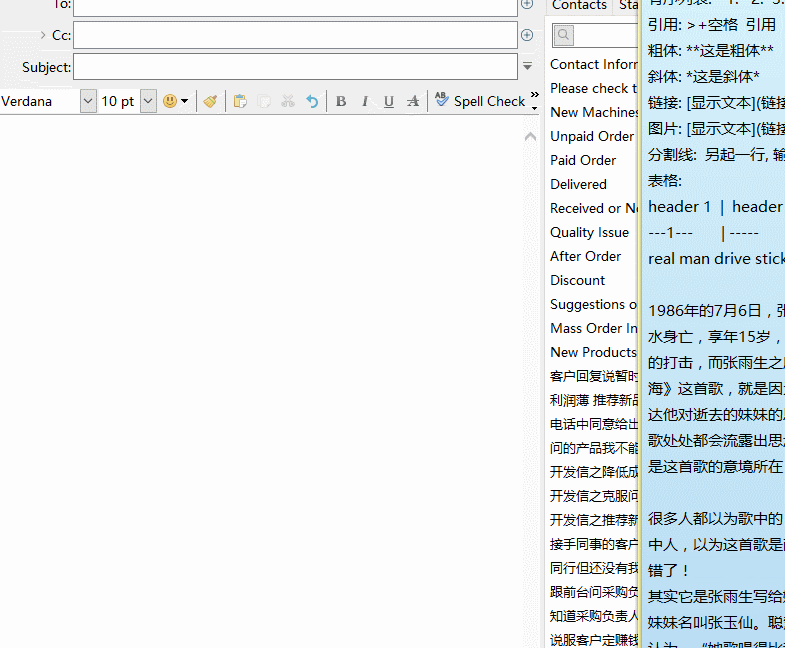Select the 'Contact Inform' template entry
785x648 pixels.
coord(594,65)
